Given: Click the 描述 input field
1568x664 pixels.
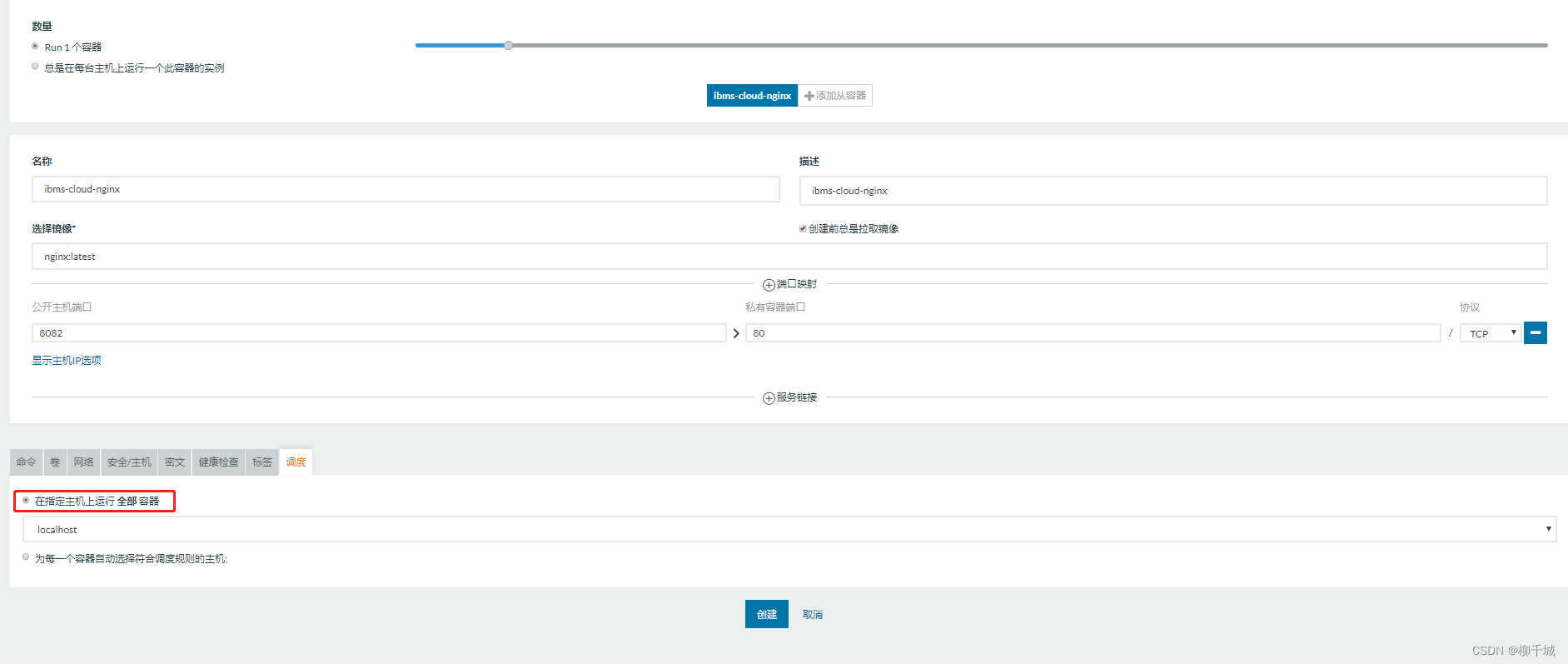Looking at the screenshot, I should tap(1173, 191).
